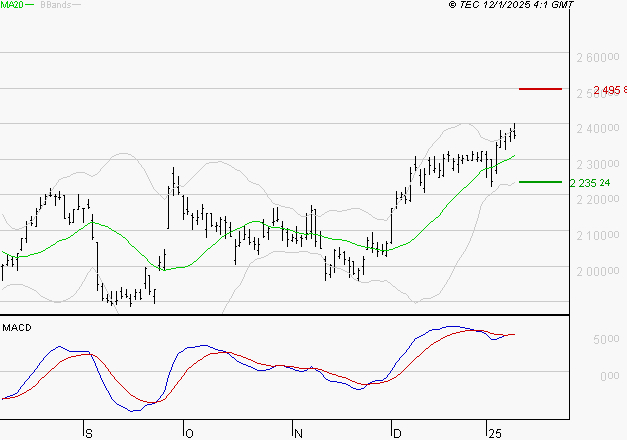Click the 25 year marker on time axis
The width and height of the screenshot is (627, 440).
pyautogui.click(x=494, y=432)
